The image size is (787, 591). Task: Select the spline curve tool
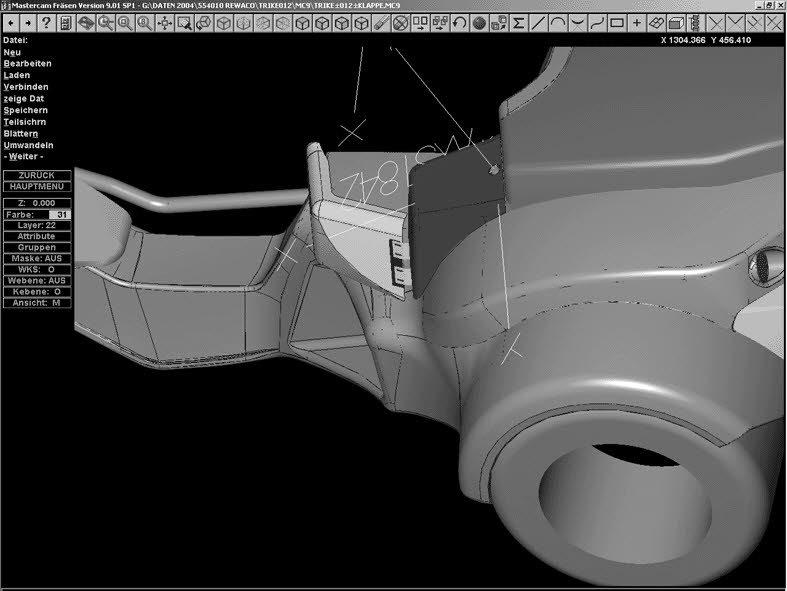coord(597,22)
